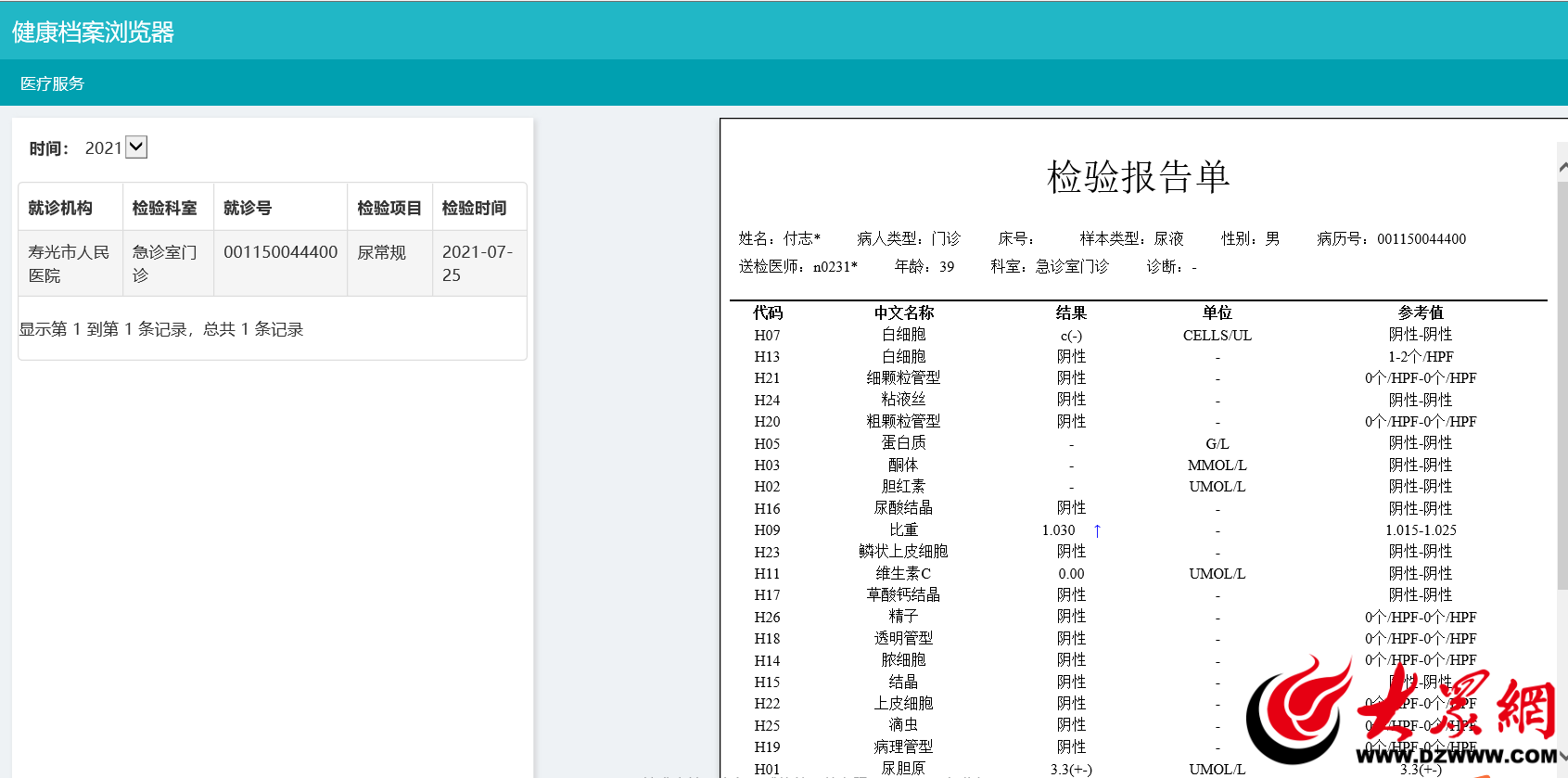The height and width of the screenshot is (778, 1568).
Task: Open the 医疗服务 menu item
Action: tap(52, 83)
